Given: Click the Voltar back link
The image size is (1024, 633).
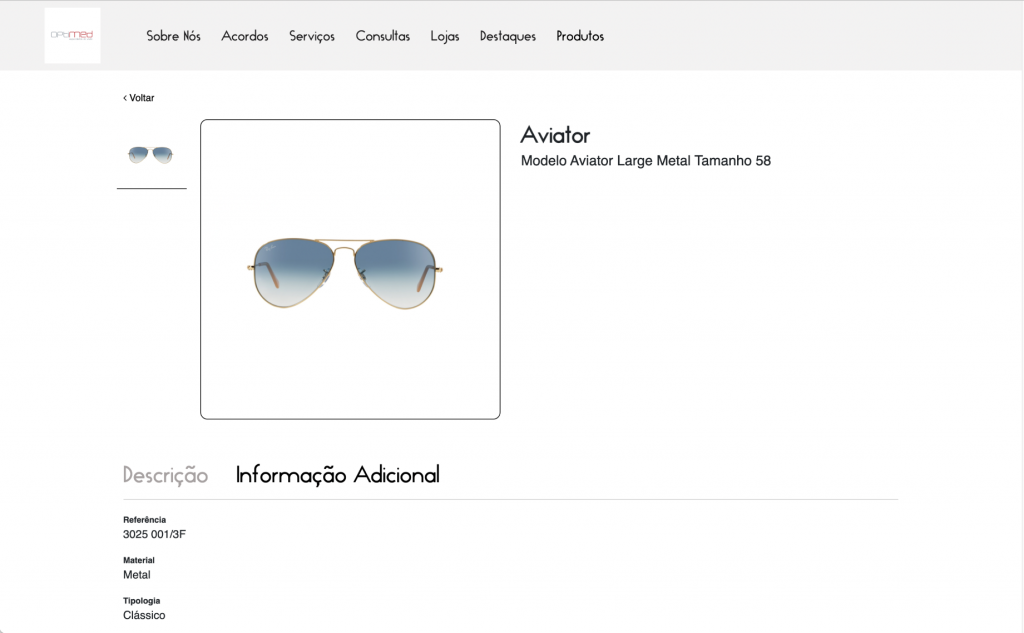Looking at the screenshot, I should coord(139,98).
